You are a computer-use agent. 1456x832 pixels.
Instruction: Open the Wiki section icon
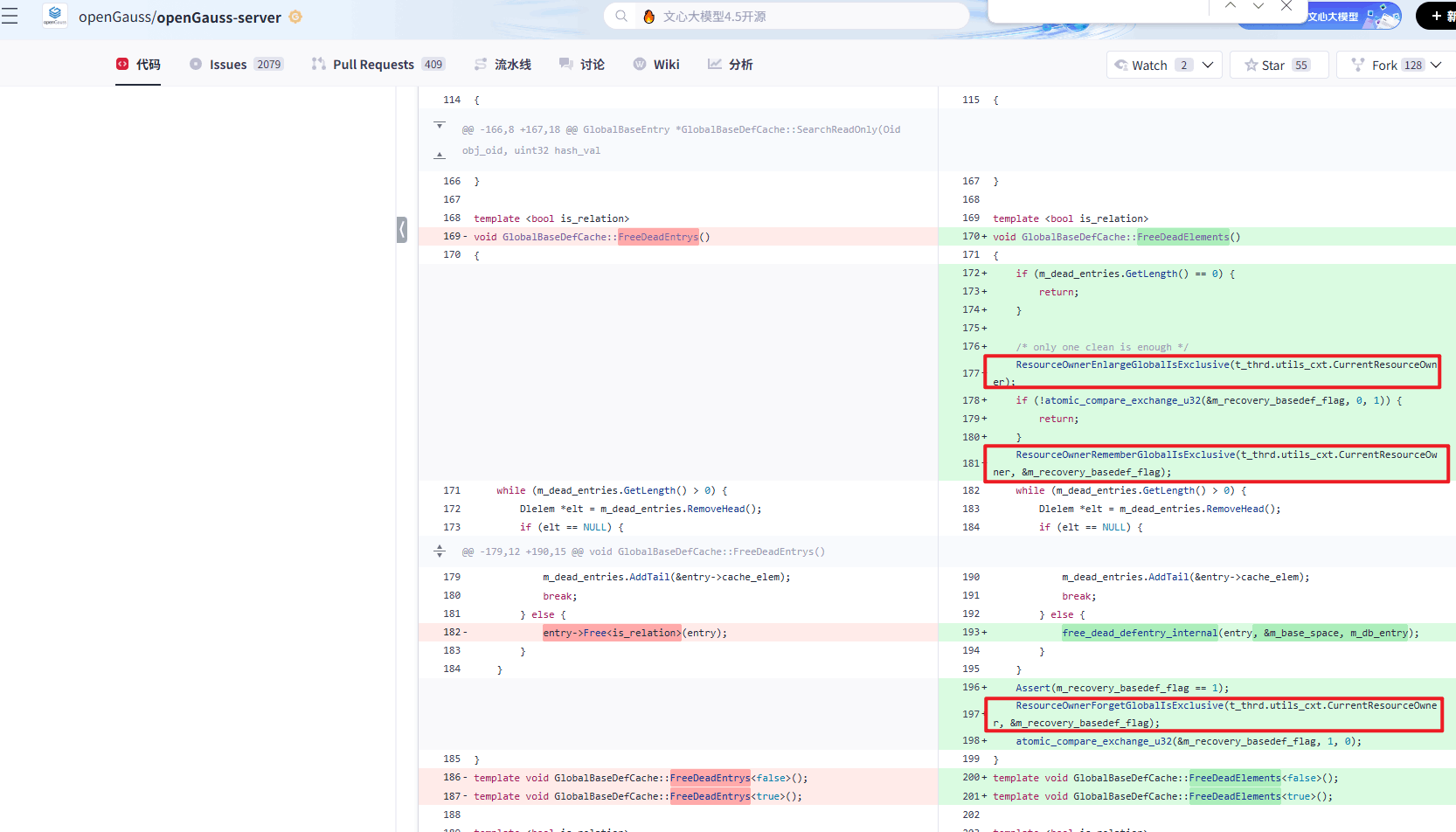(x=640, y=64)
